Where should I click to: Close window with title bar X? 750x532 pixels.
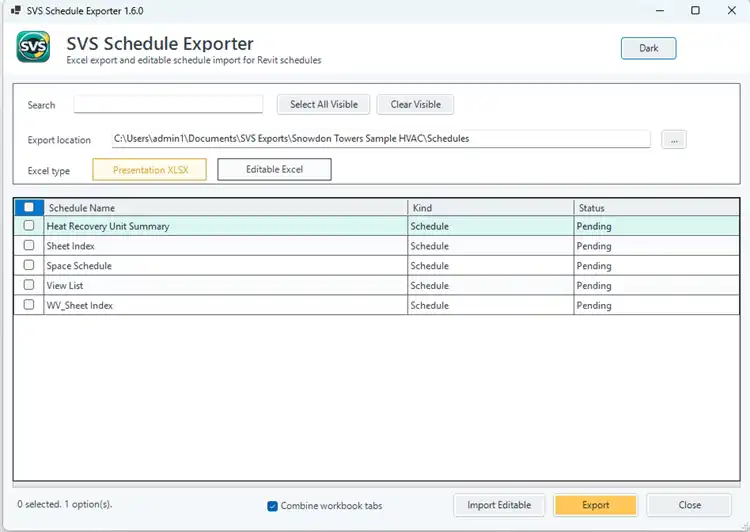[x=731, y=10]
